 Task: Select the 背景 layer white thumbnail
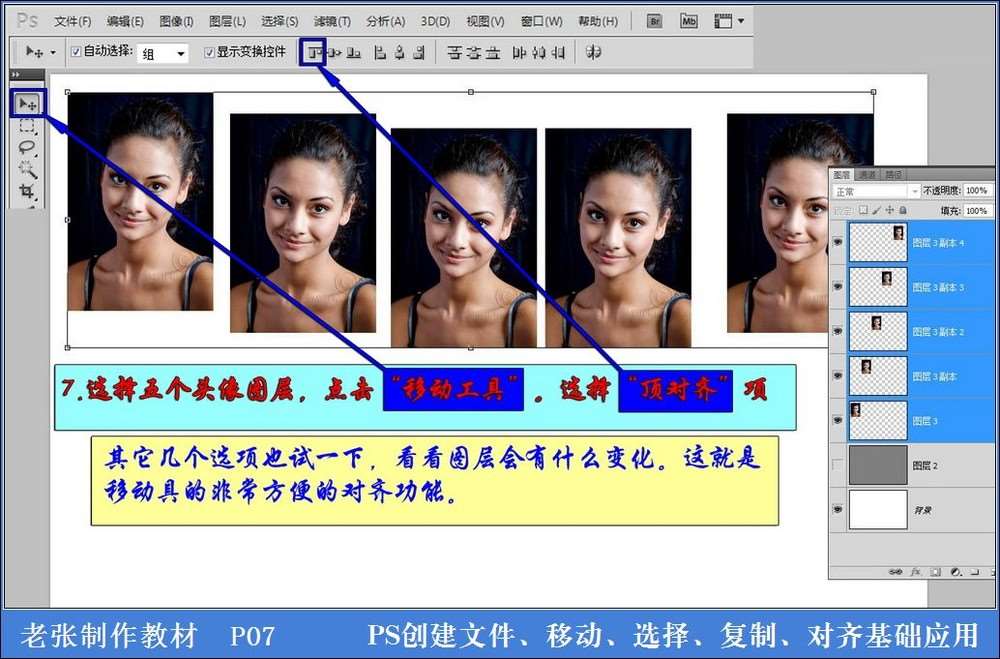click(x=878, y=510)
